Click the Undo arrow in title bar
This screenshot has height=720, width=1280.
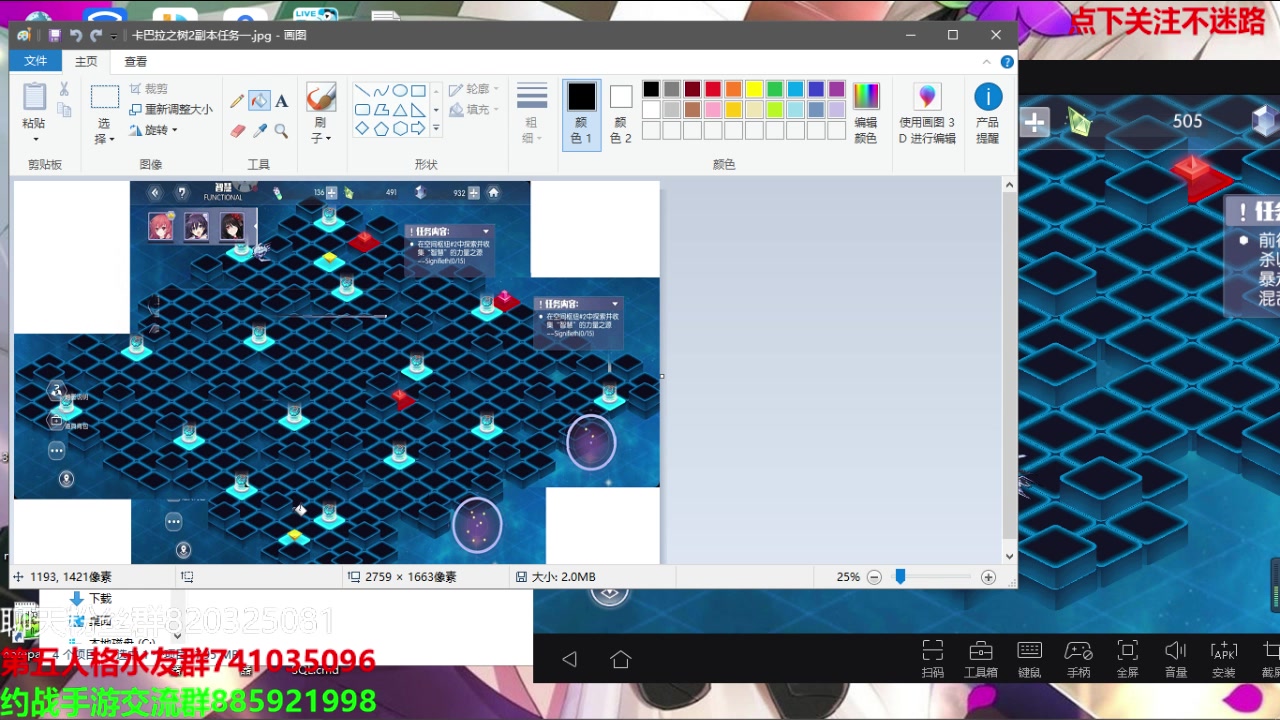coord(75,35)
